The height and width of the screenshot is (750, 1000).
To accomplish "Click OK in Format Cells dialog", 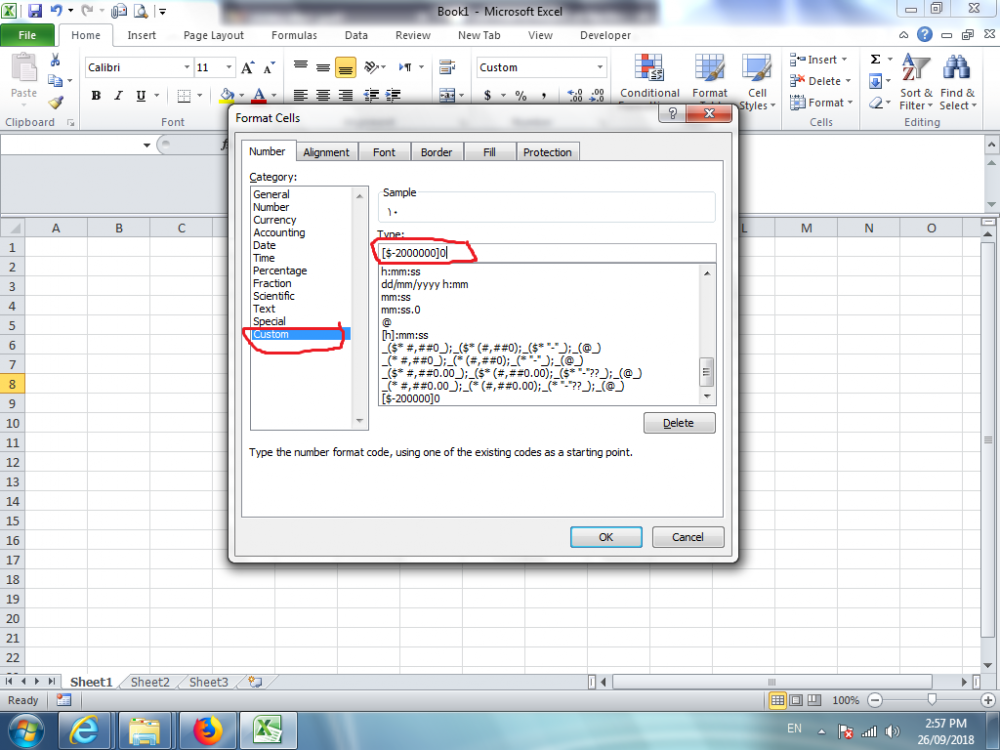I will [606, 537].
